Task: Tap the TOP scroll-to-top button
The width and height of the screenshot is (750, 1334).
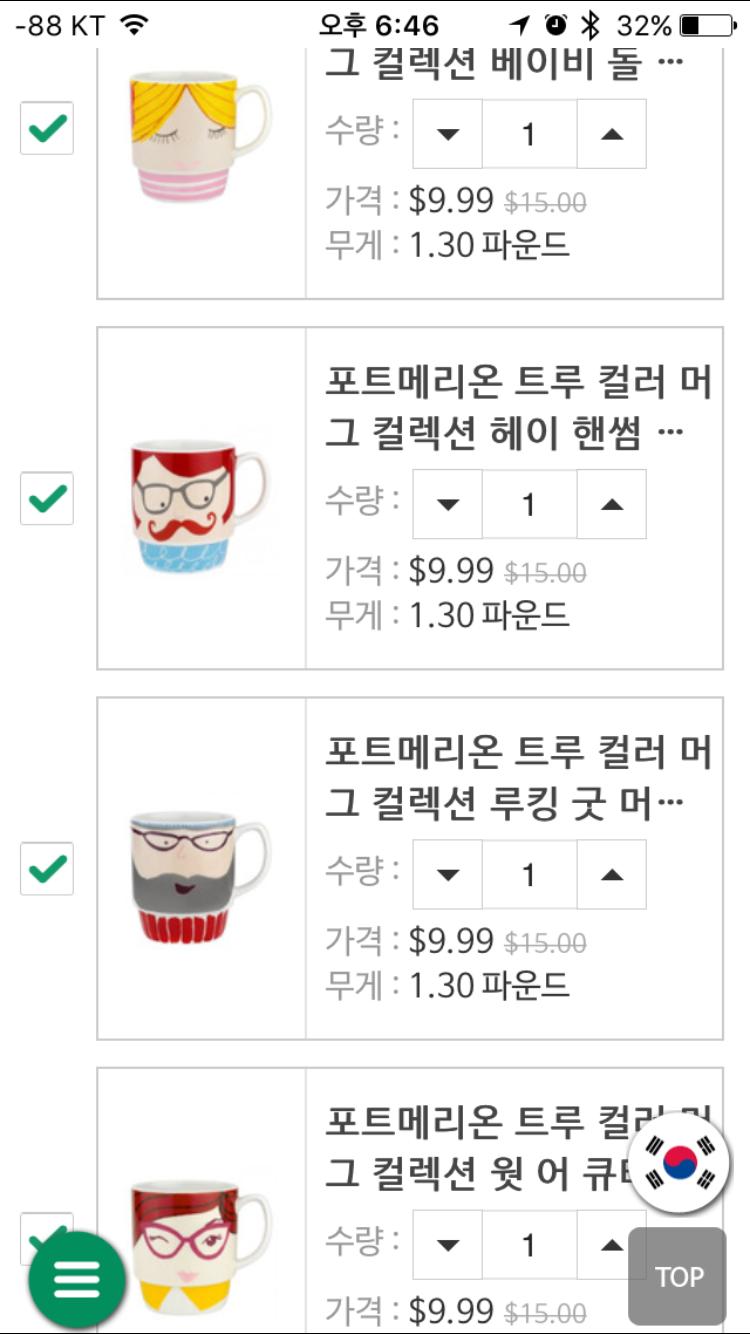Action: (678, 1276)
